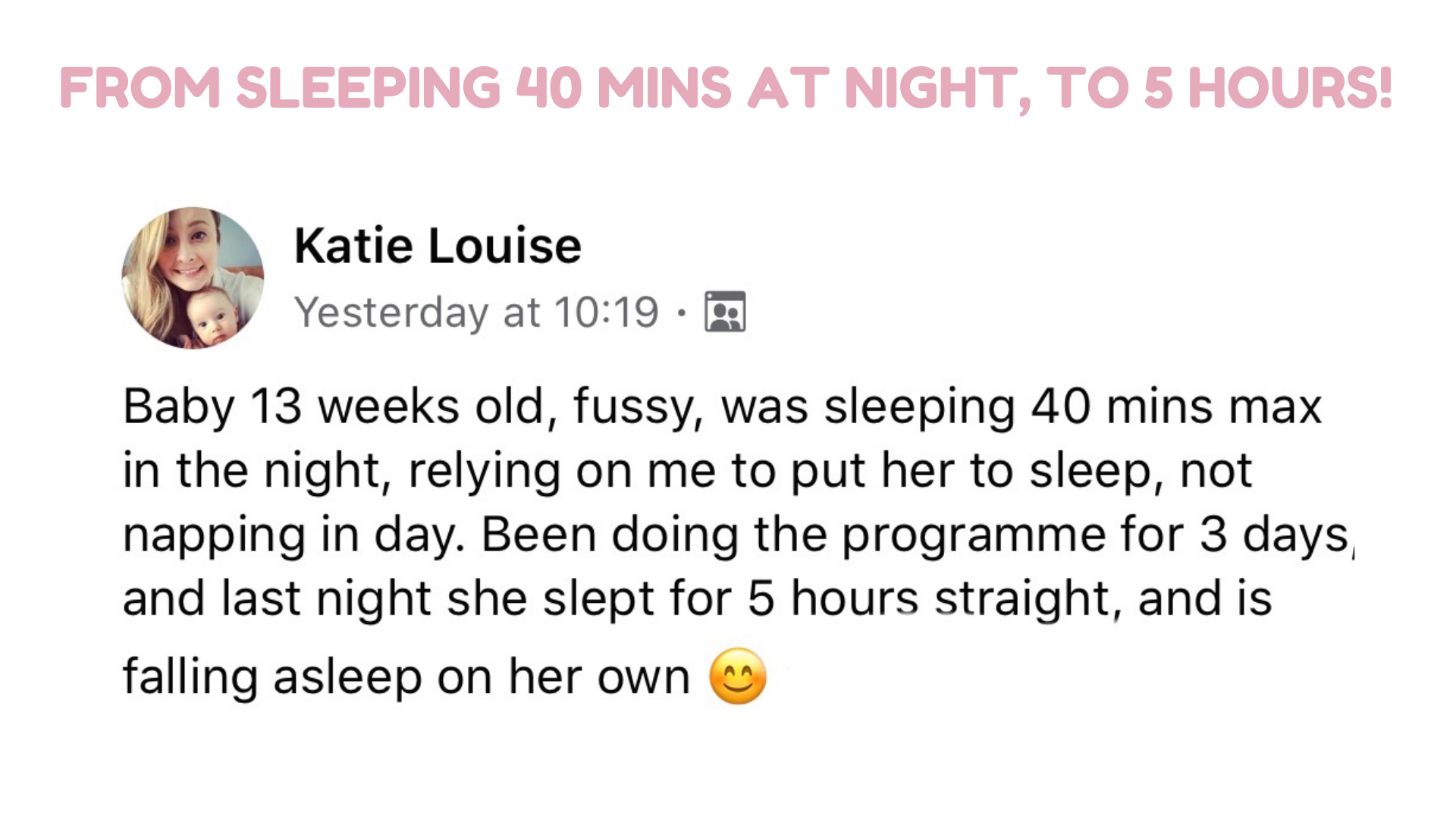
Task: Click the word 'SLEEPING' in pink headline
Action: pyautogui.click(x=369, y=88)
